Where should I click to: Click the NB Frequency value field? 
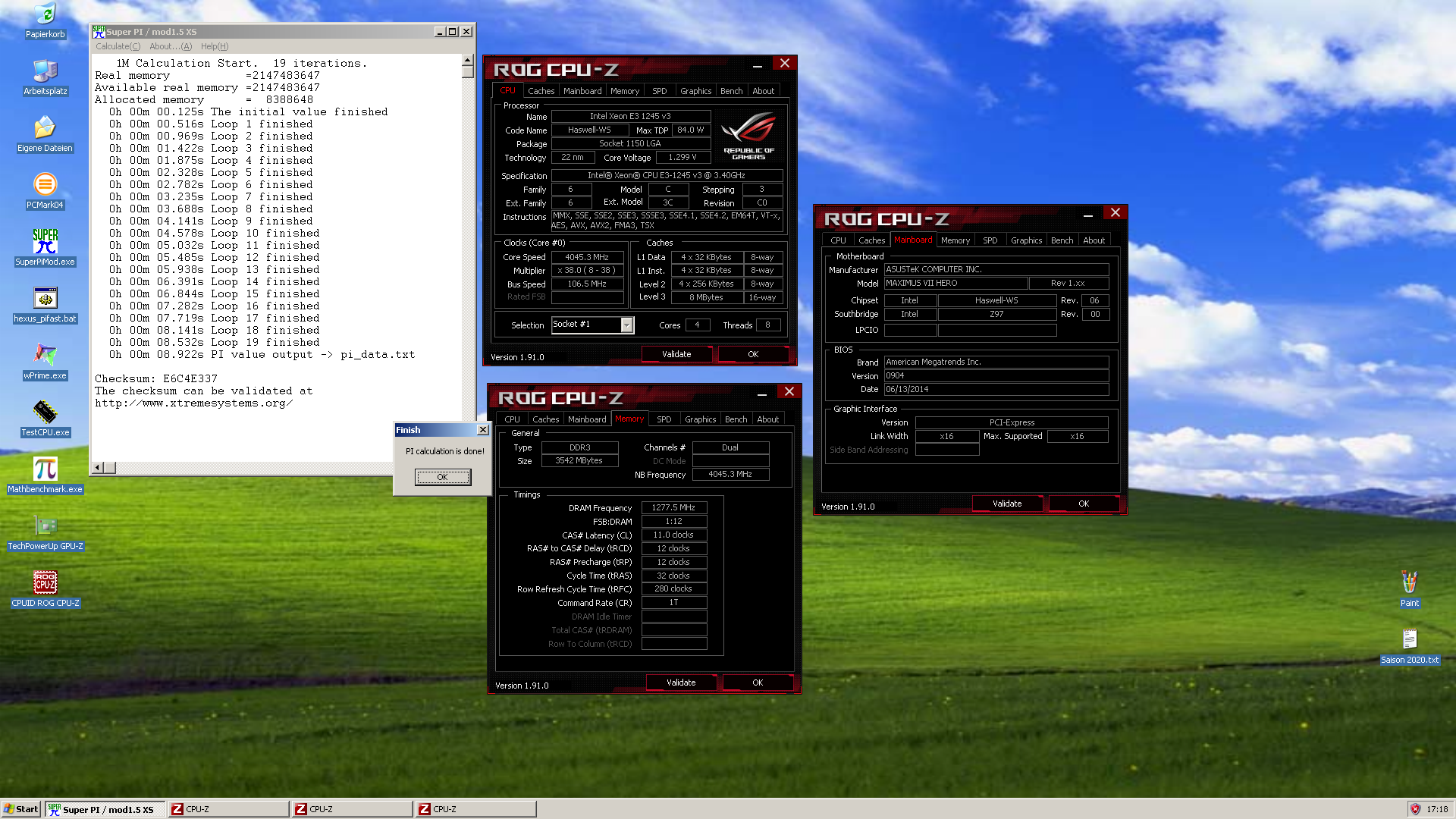coord(730,475)
